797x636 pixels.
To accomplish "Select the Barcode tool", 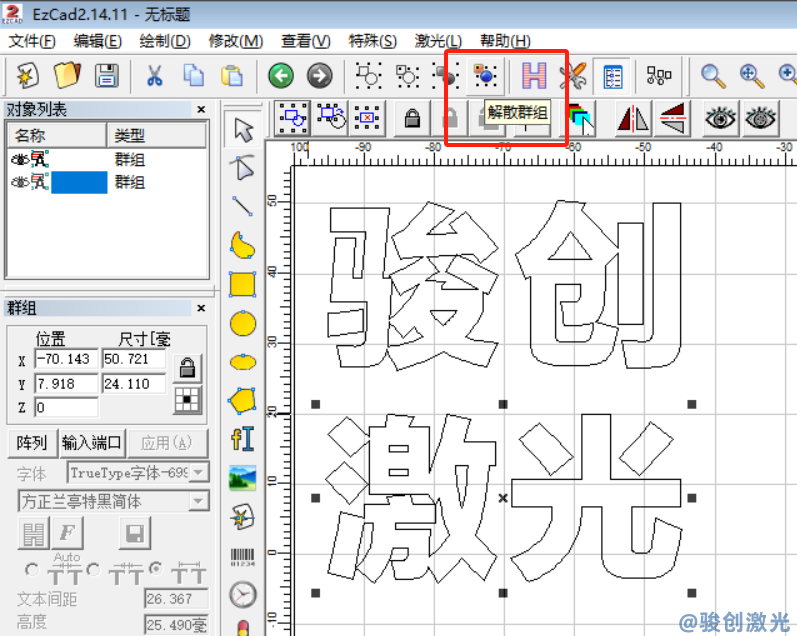I will coord(242,557).
